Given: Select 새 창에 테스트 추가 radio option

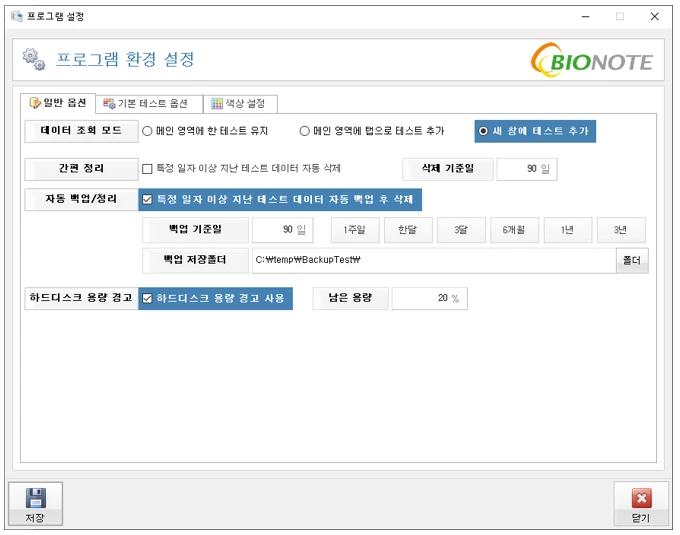Looking at the screenshot, I should [535, 131].
